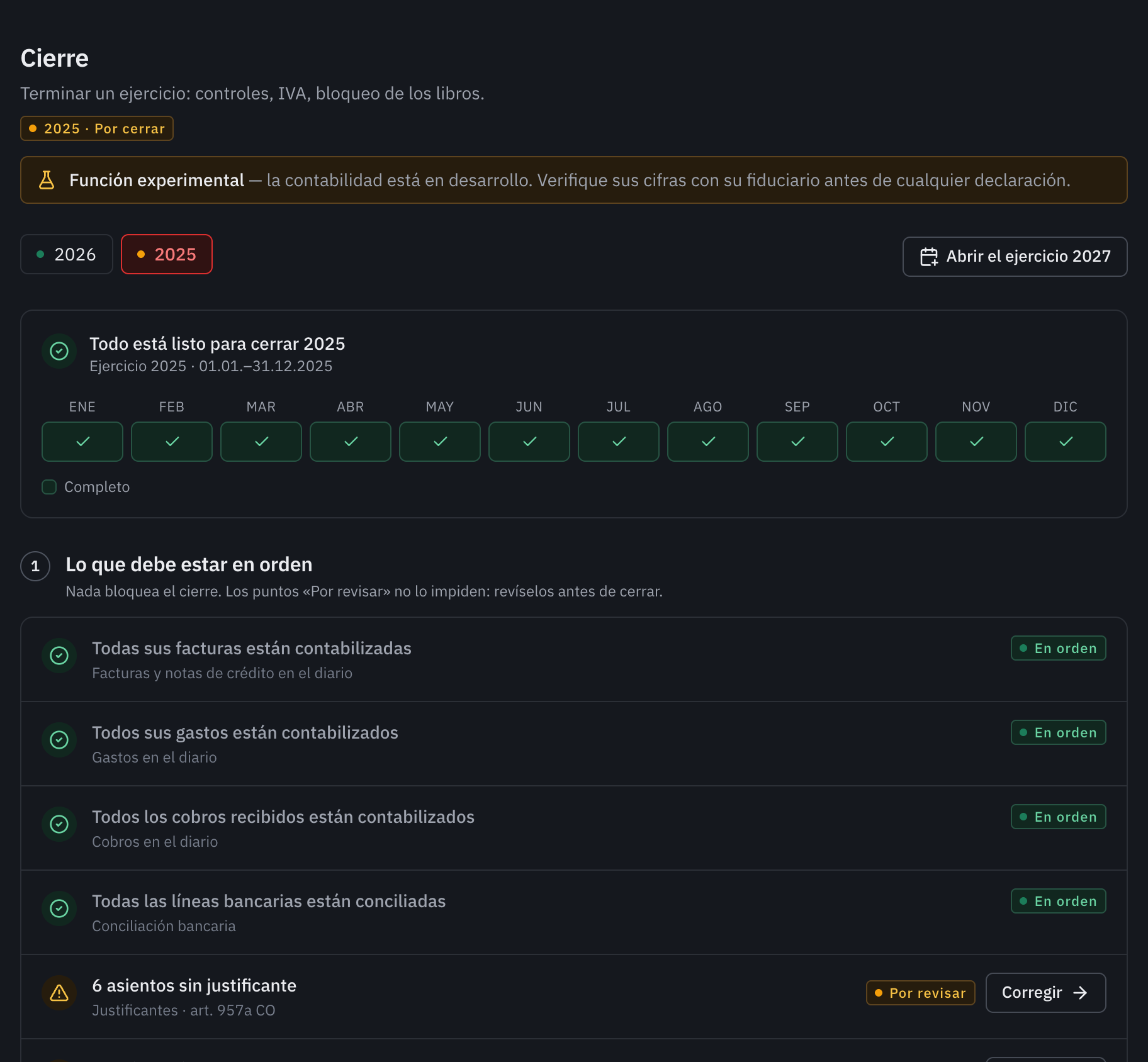Click En orden badge for facturas row
The image size is (1148, 1062).
pyautogui.click(x=1059, y=648)
